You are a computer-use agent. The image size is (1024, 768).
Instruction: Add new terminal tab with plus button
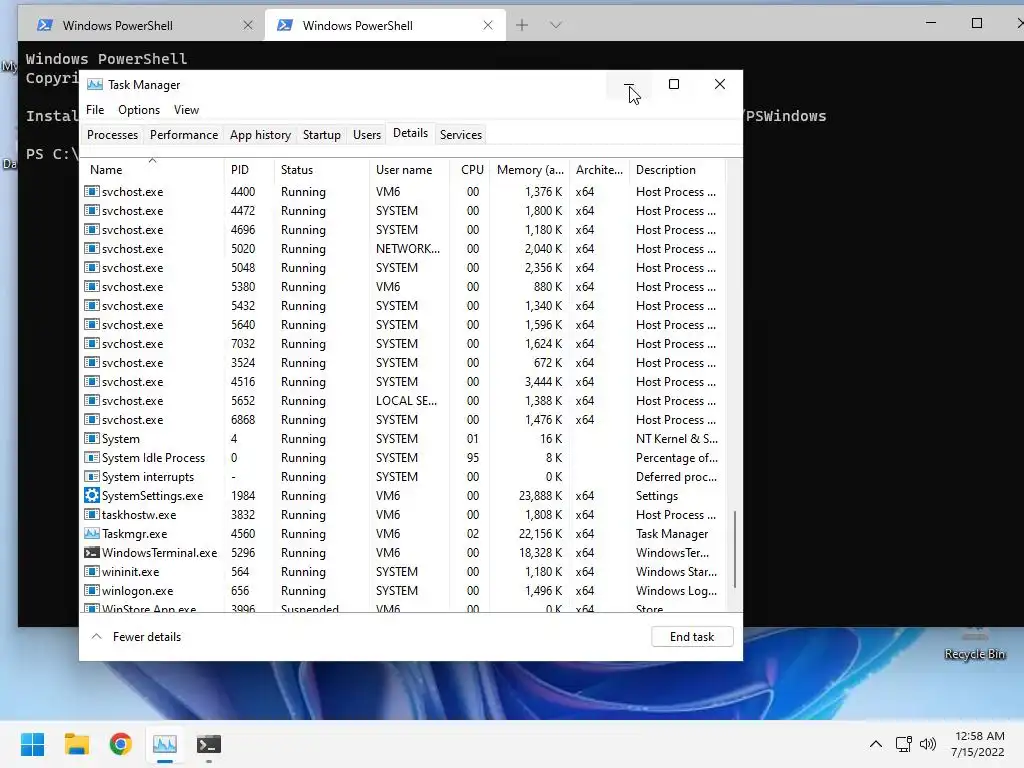click(x=522, y=25)
